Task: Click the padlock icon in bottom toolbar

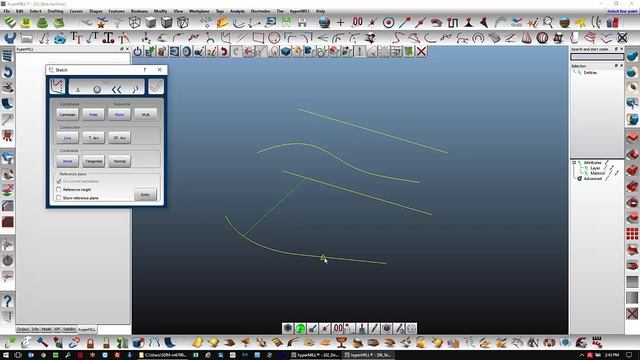Action: click(x=90, y=342)
